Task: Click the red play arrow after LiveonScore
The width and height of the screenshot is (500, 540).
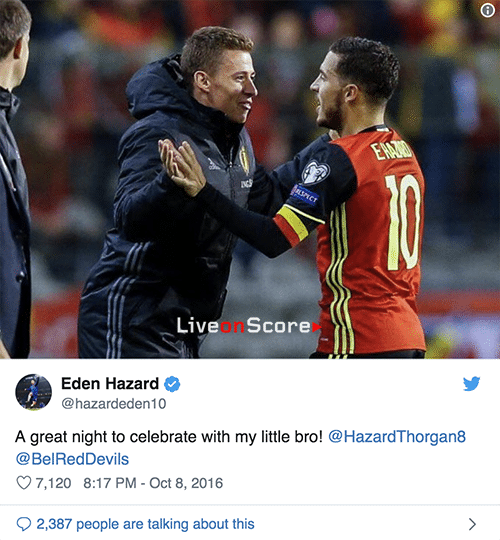Action: pos(317,327)
